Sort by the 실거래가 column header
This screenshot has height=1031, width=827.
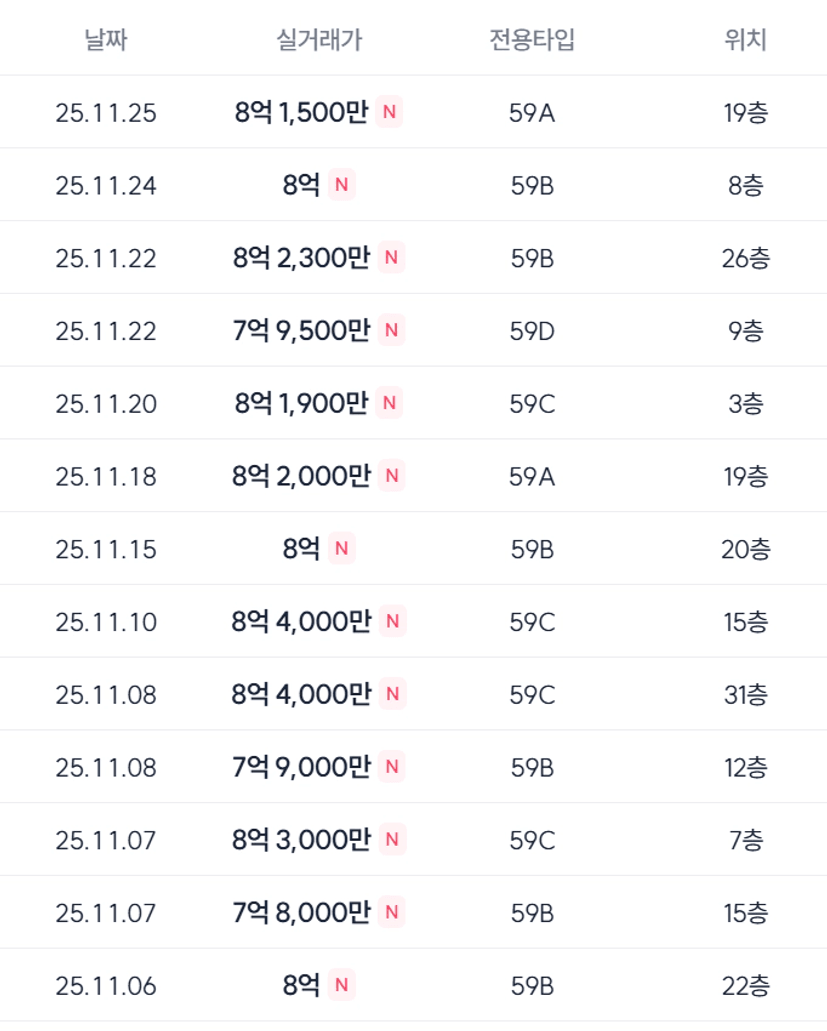coord(318,40)
